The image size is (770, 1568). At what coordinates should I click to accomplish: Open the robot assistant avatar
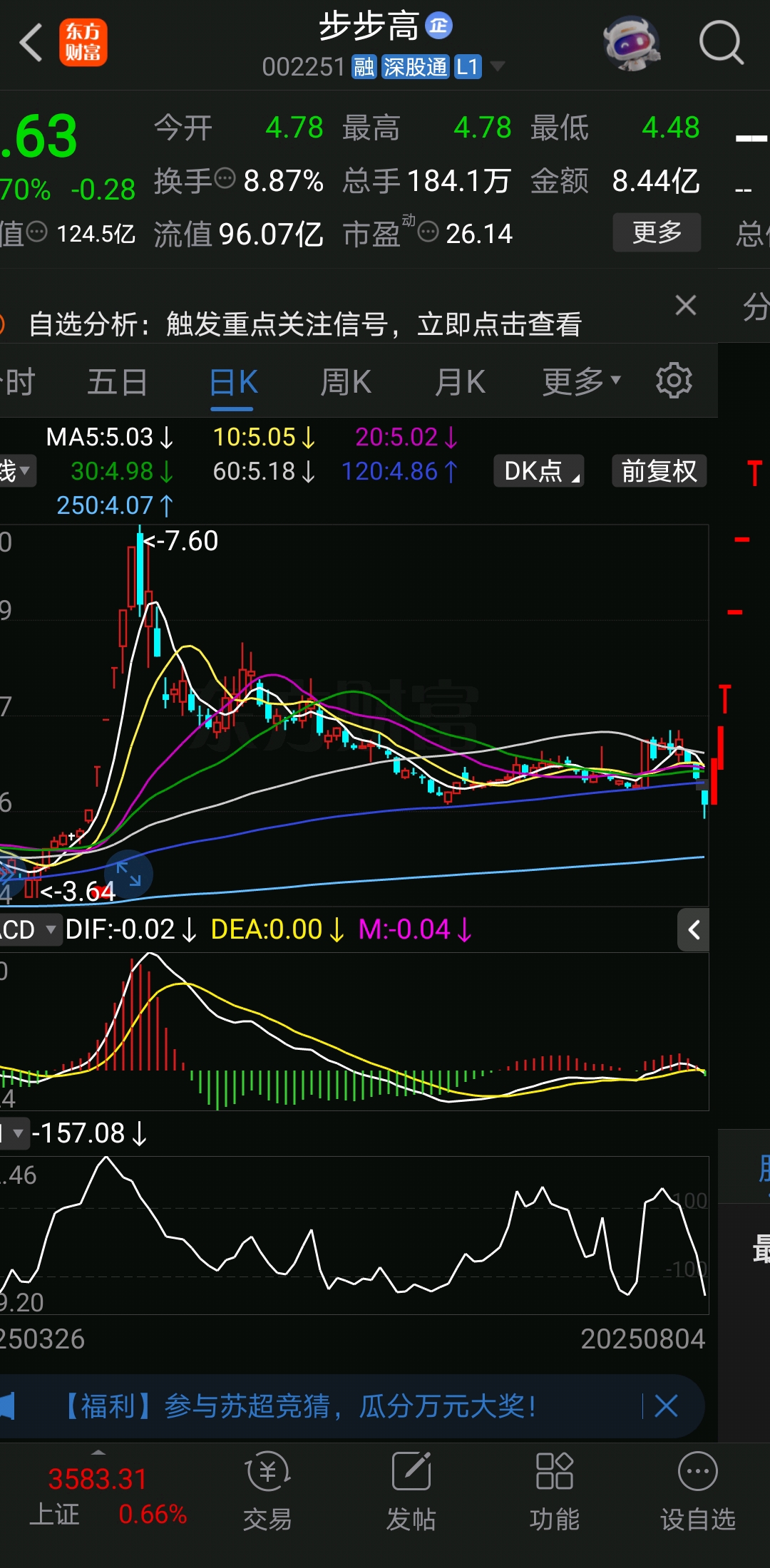(631, 43)
